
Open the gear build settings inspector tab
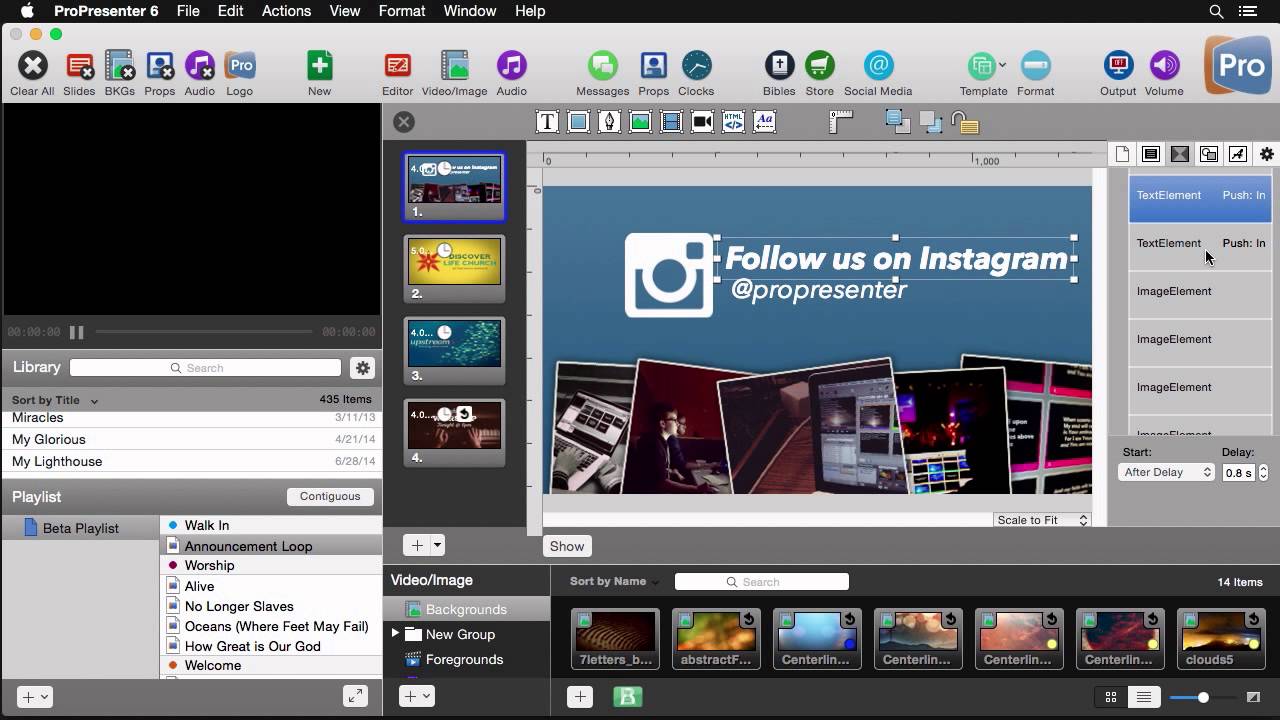tap(1267, 154)
